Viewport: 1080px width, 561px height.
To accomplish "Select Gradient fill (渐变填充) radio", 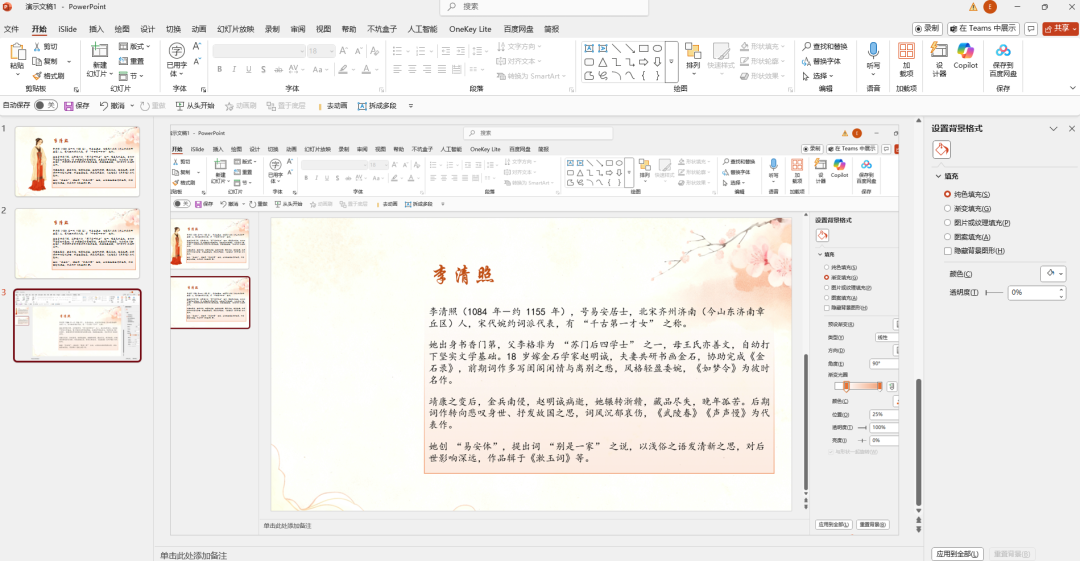I will click(x=948, y=208).
